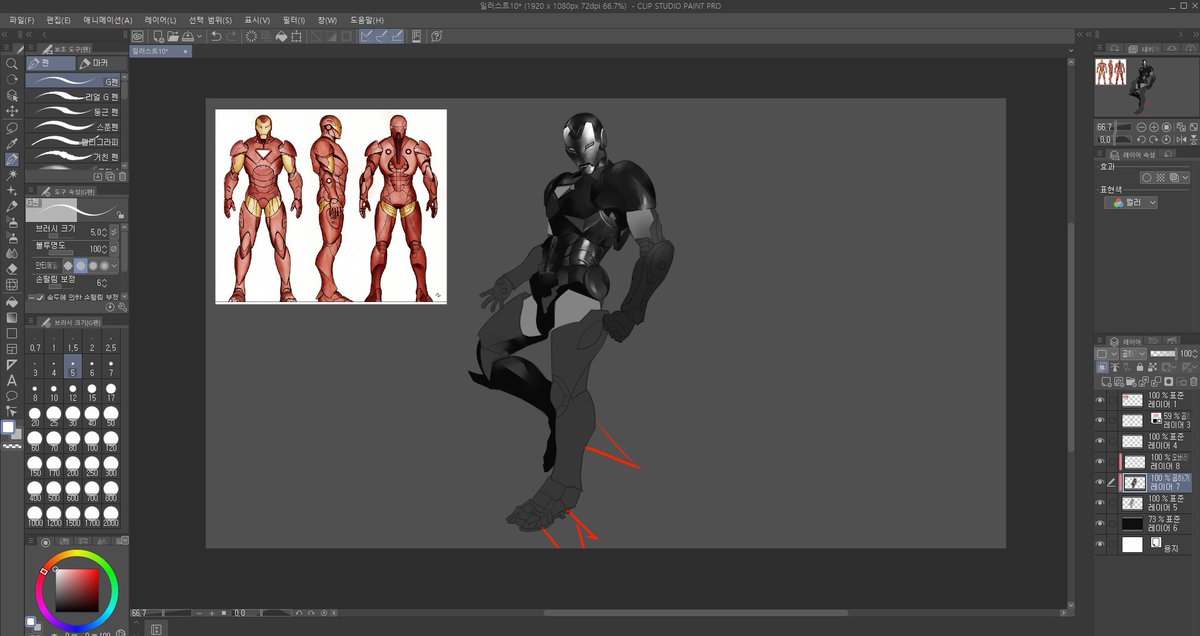Click Navigator zoom out minus icon
The height and width of the screenshot is (636, 1200).
click(x=1142, y=127)
